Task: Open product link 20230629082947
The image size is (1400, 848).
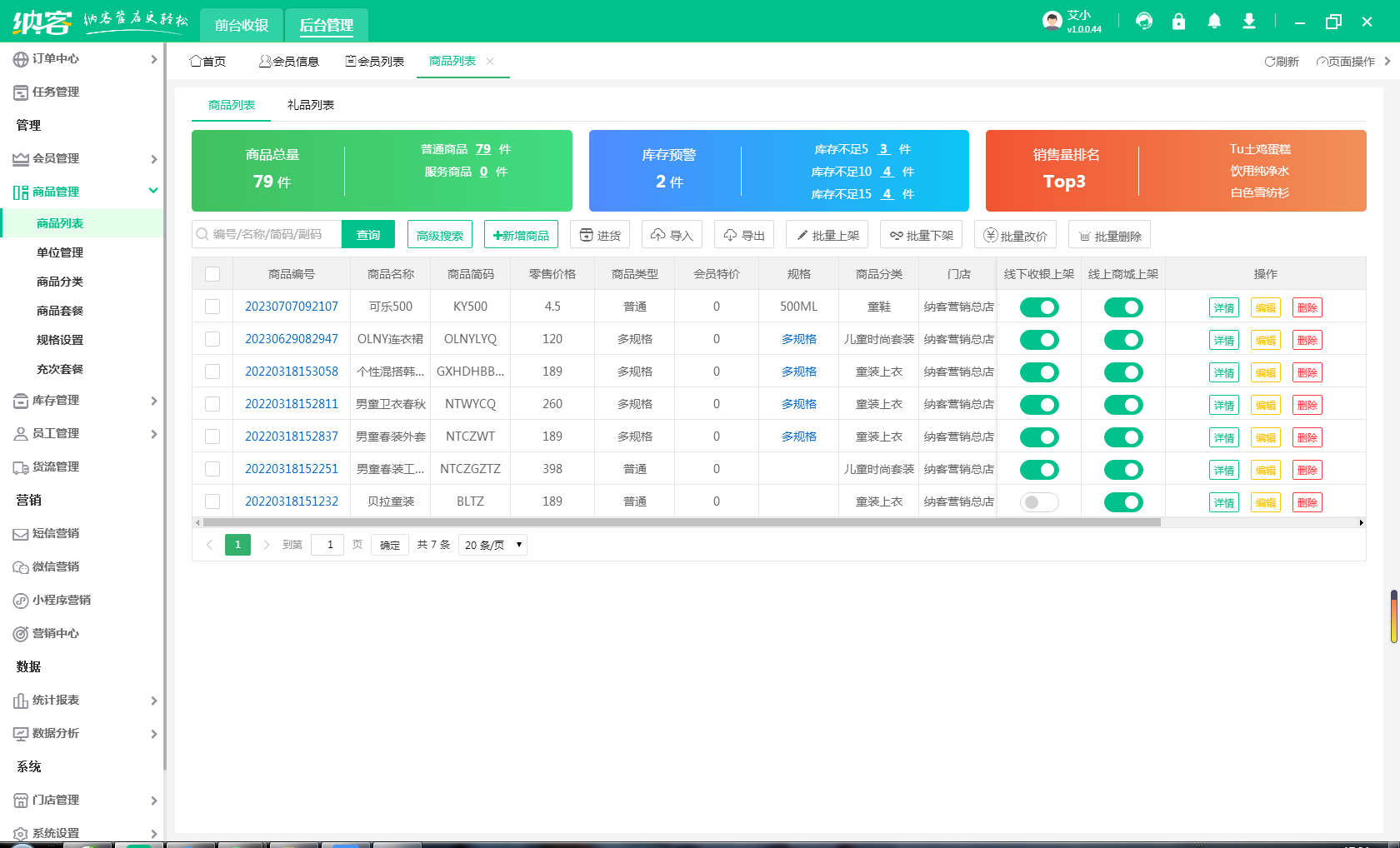Action: click(x=292, y=339)
